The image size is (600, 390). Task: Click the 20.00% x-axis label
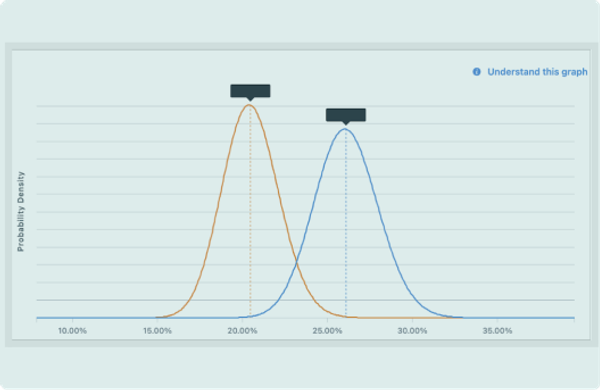(242, 331)
